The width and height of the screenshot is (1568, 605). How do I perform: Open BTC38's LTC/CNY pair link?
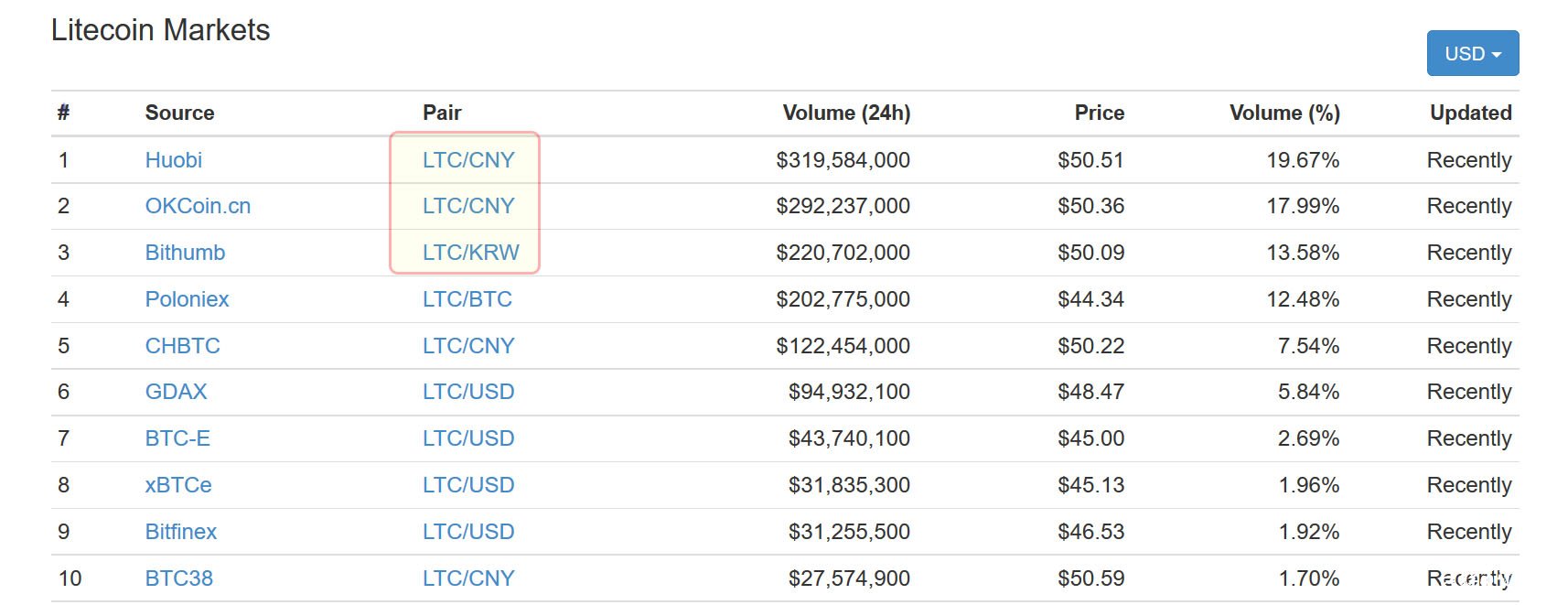(468, 578)
